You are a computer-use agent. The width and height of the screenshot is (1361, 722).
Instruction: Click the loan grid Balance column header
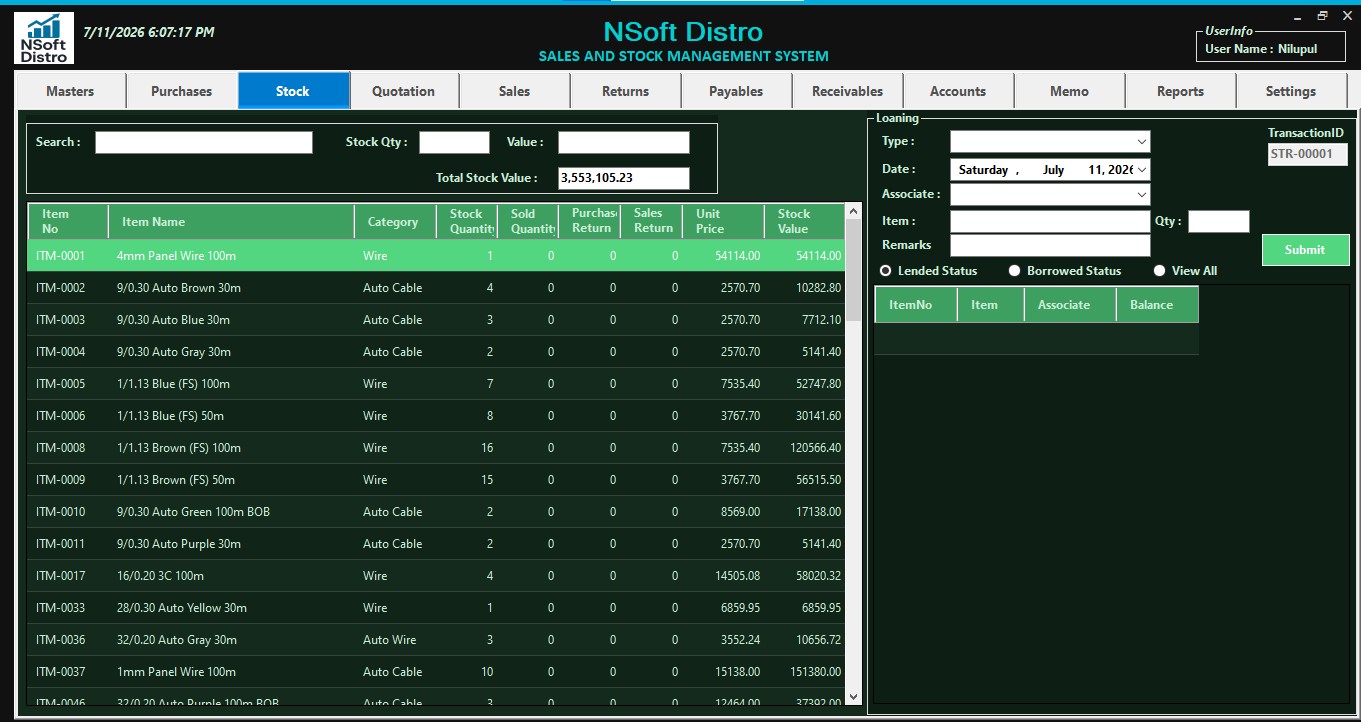click(1157, 305)
